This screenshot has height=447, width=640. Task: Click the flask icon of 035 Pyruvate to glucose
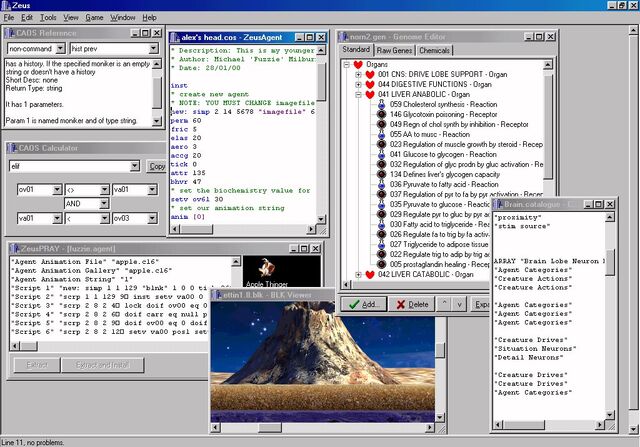(x=381, y=205)
